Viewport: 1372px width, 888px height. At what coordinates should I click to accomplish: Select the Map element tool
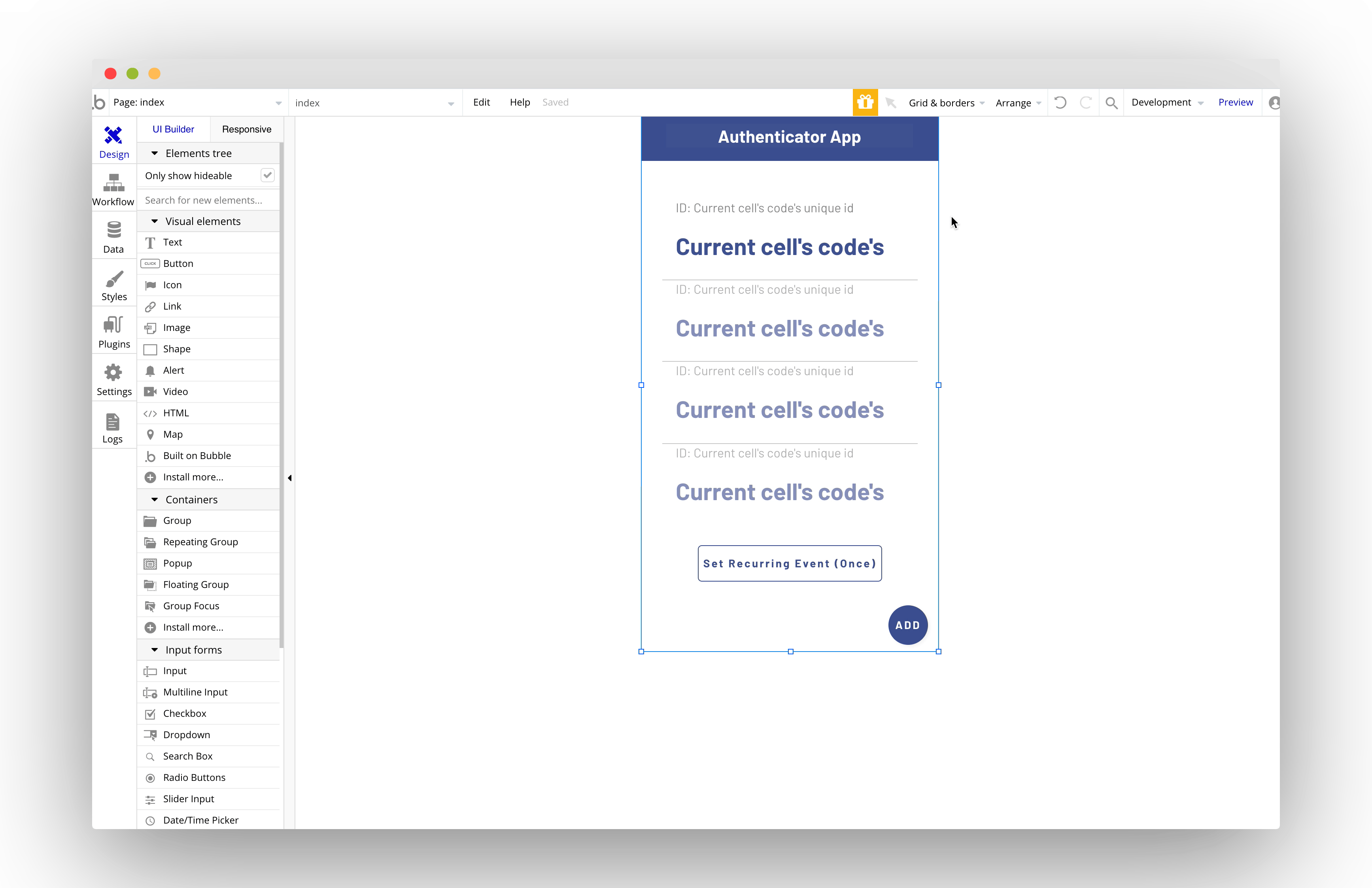point(208,434)
